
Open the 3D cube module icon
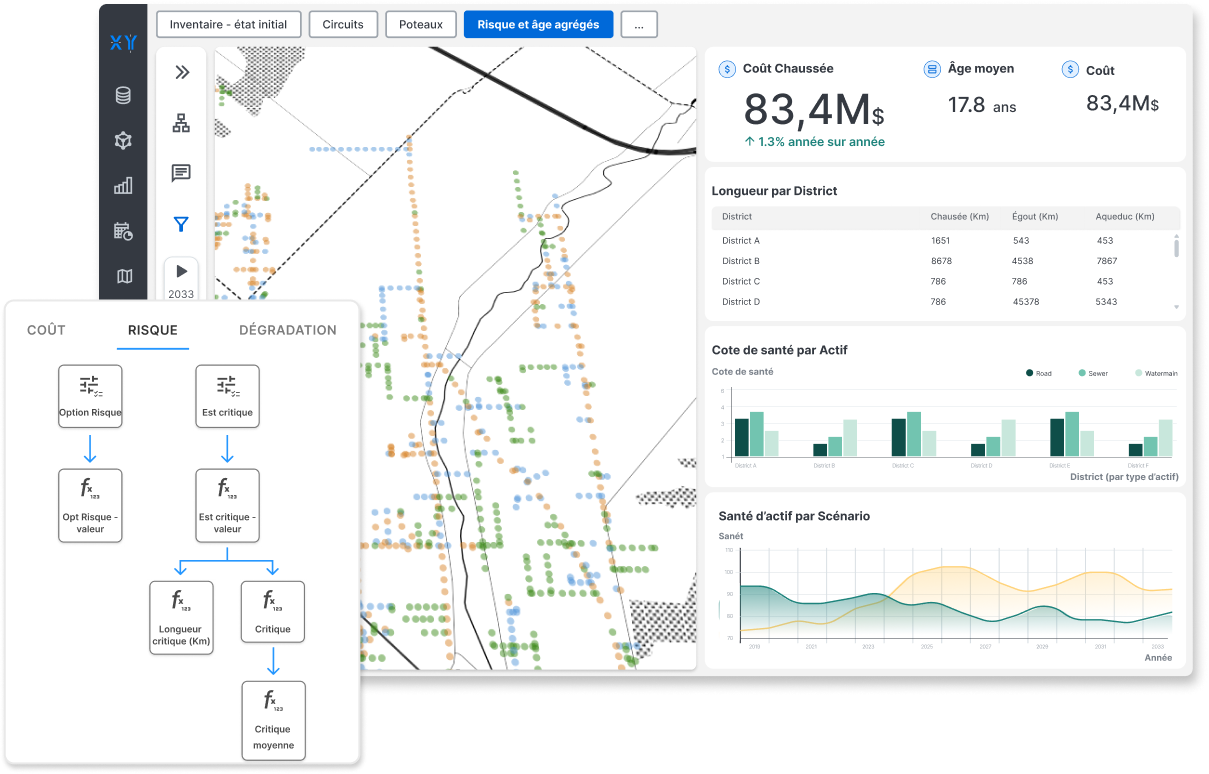(123, 141)
